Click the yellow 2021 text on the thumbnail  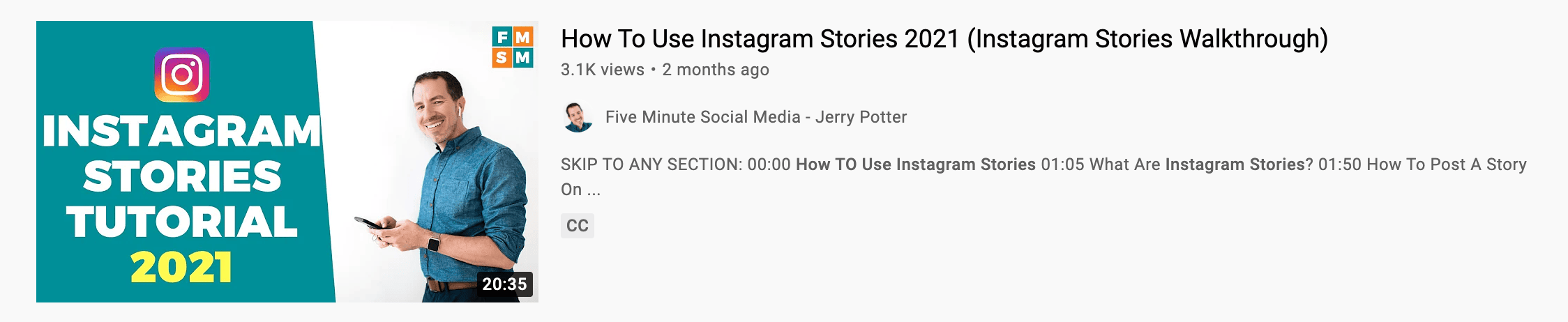181,268
